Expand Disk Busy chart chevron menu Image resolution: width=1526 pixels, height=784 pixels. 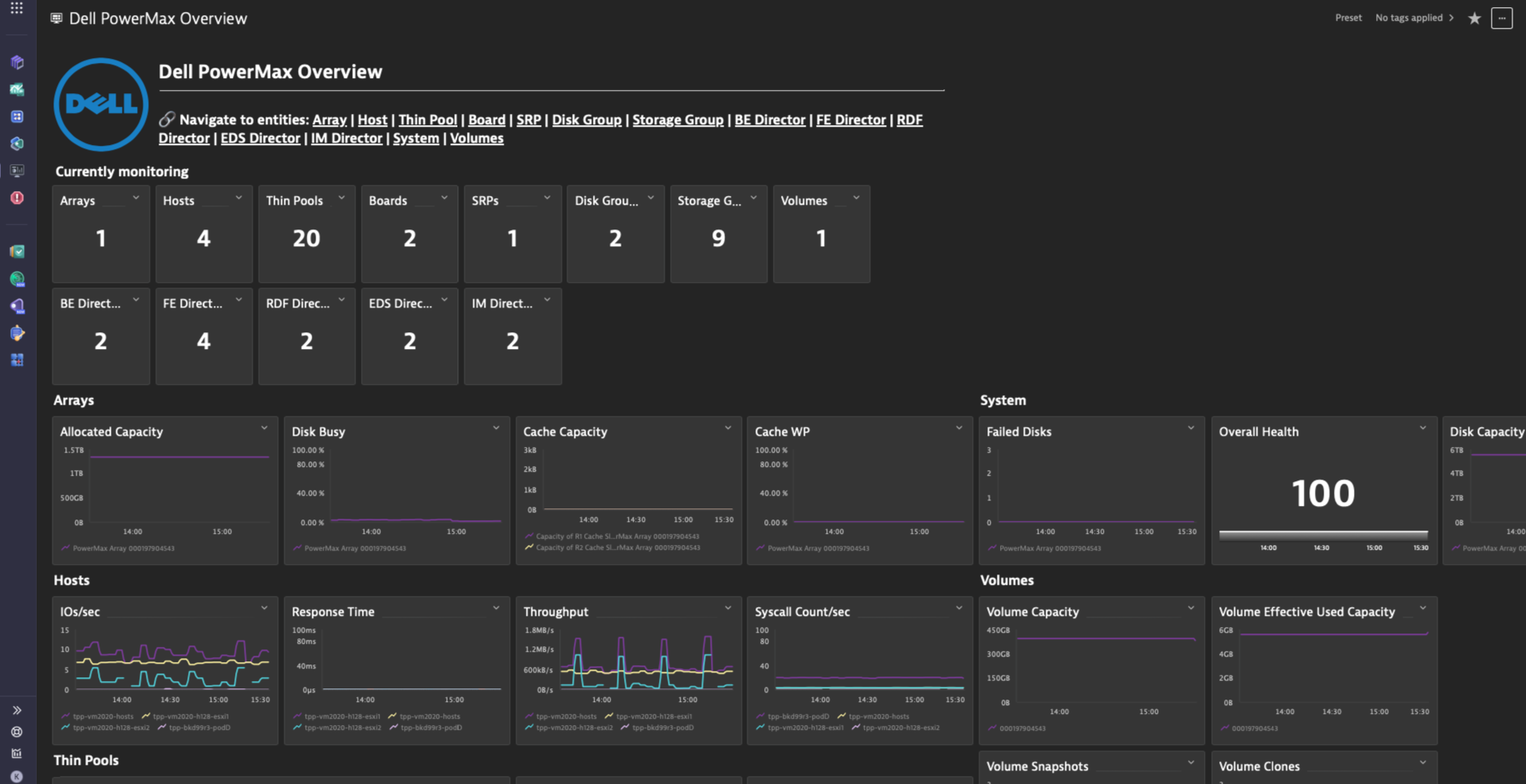pyautogui.click(x=496, y=428)
